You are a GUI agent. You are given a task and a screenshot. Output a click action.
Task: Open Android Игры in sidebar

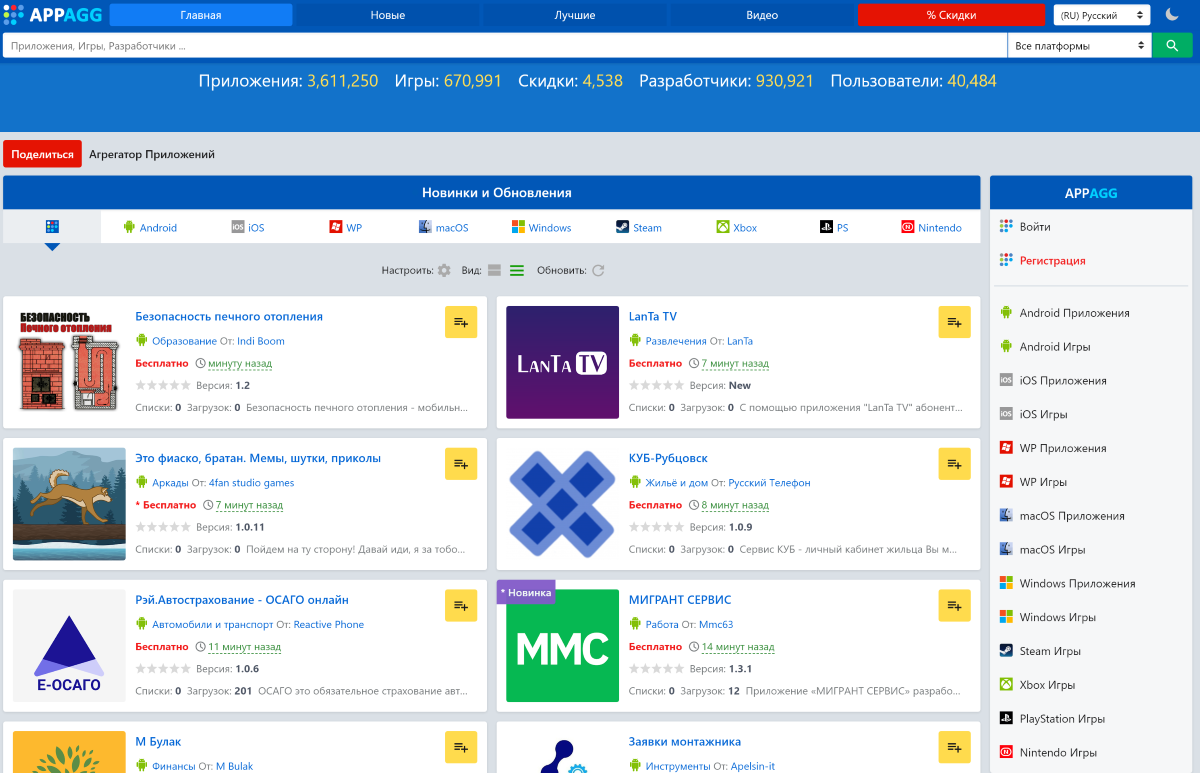(x=1055, y=347)
